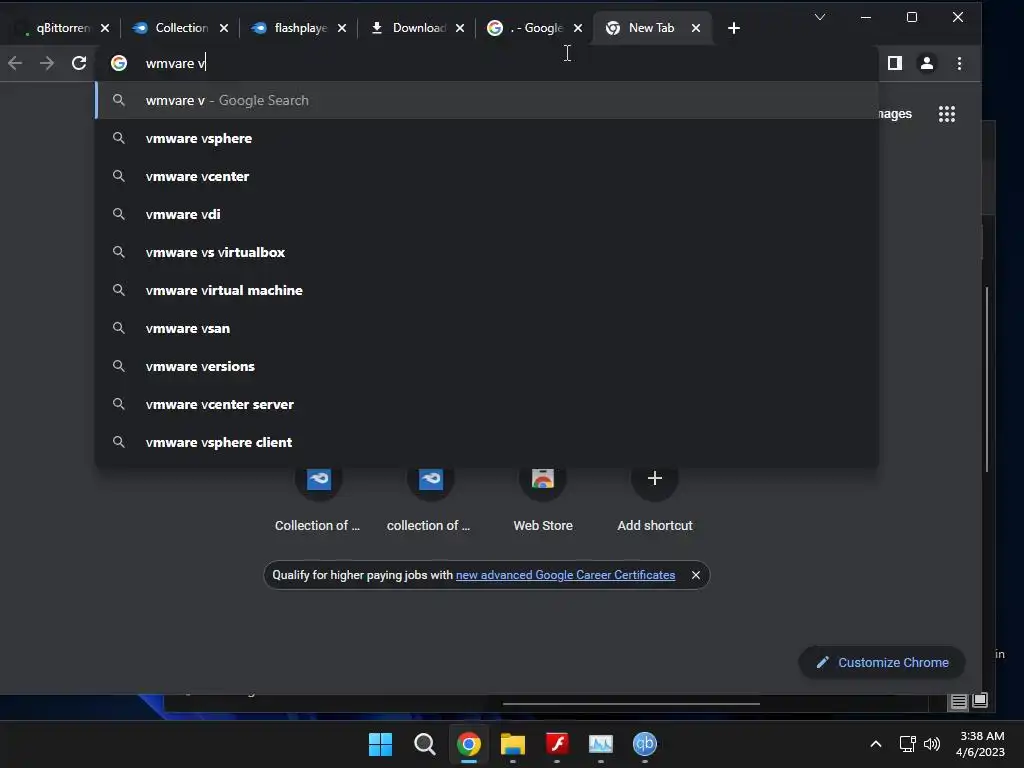Reload the page with the refresh icon
The width and height of the screenshot is (1024, 768).
tap(79, 63)
